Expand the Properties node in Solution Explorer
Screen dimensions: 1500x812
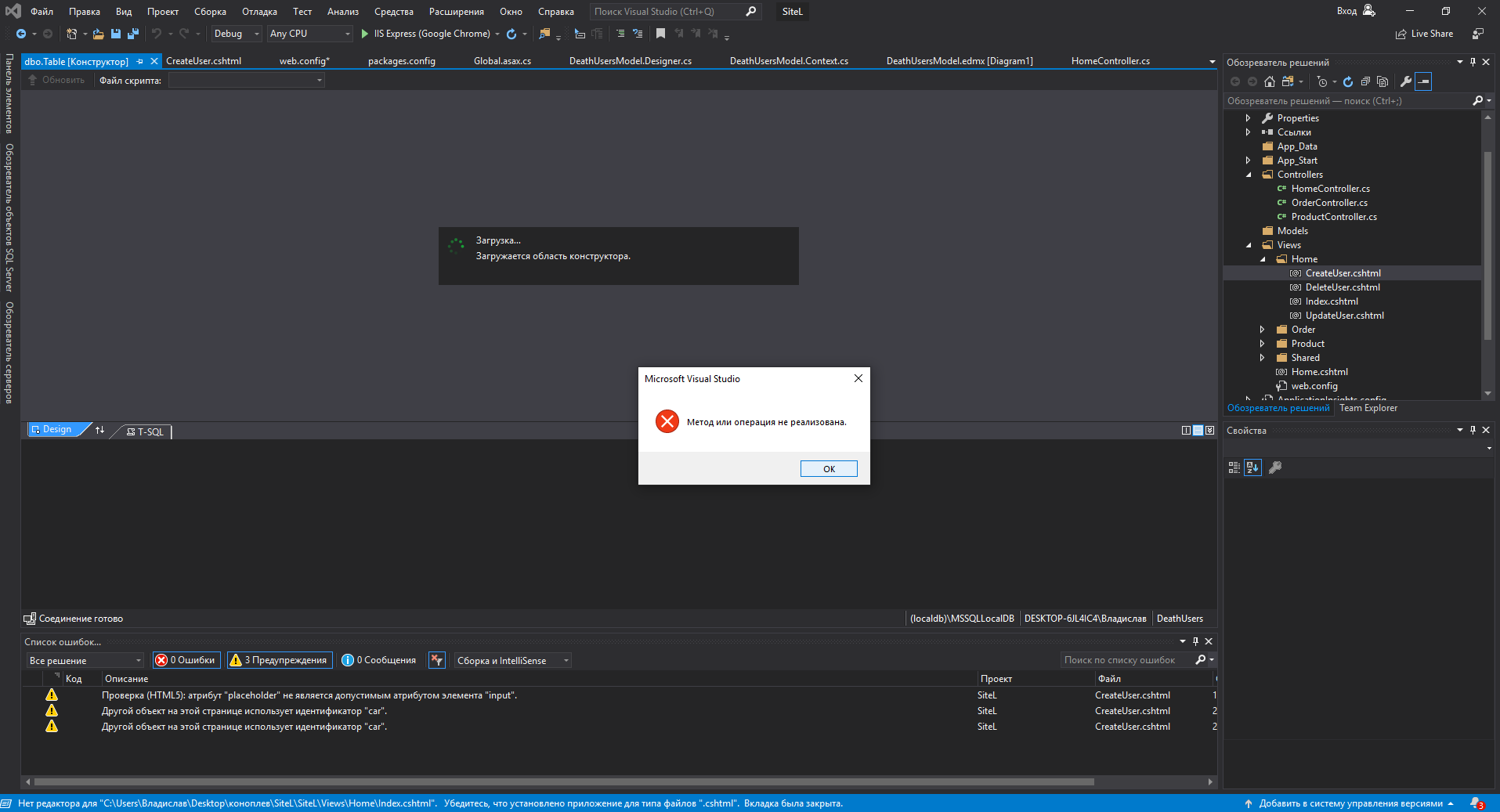tap(1248, 118)
